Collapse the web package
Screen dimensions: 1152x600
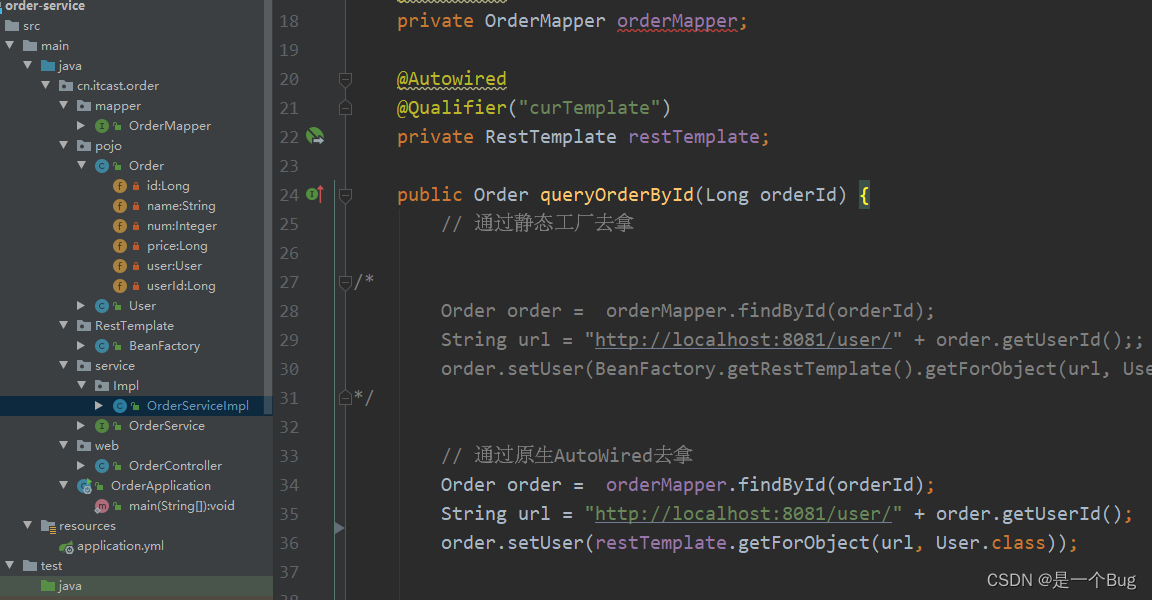(63, 446)
